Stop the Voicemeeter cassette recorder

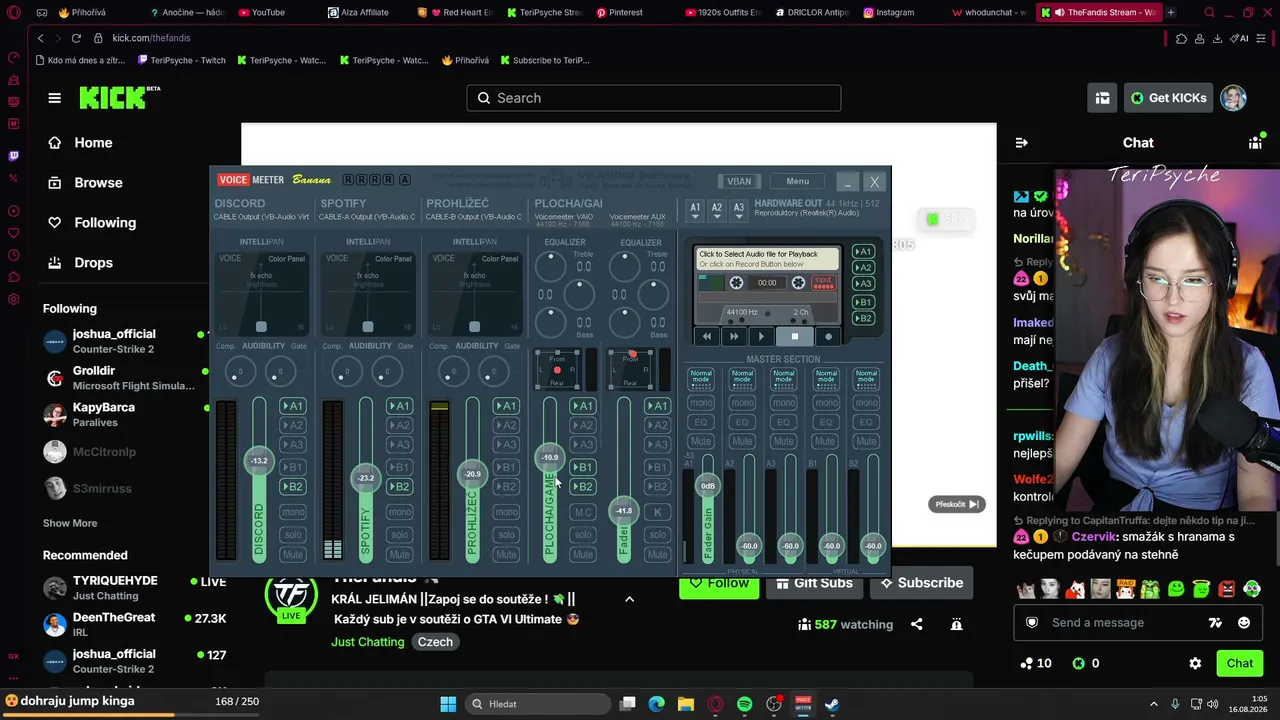795,337
